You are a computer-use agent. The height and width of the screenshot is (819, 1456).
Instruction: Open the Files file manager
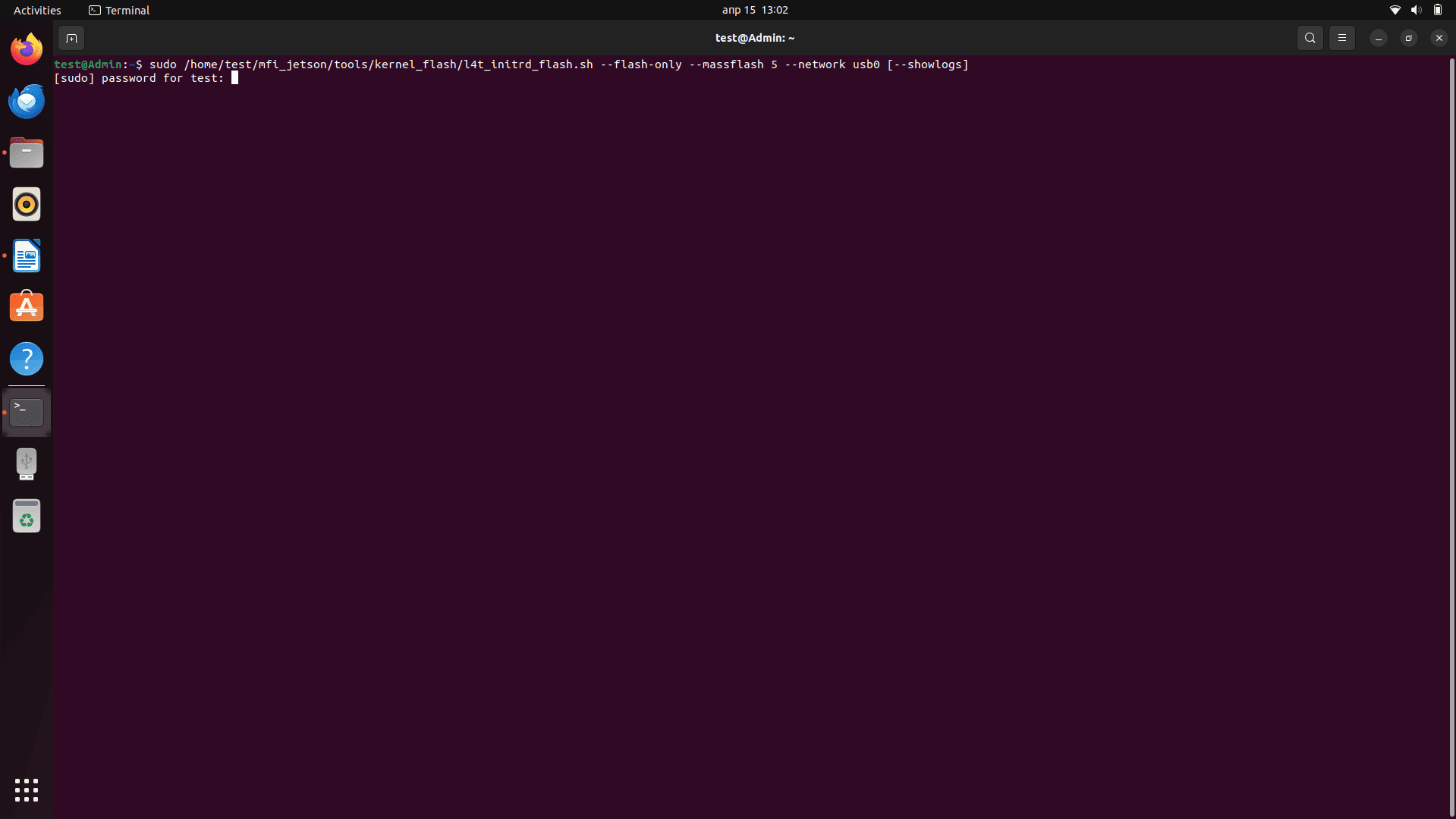pos(27,152)
